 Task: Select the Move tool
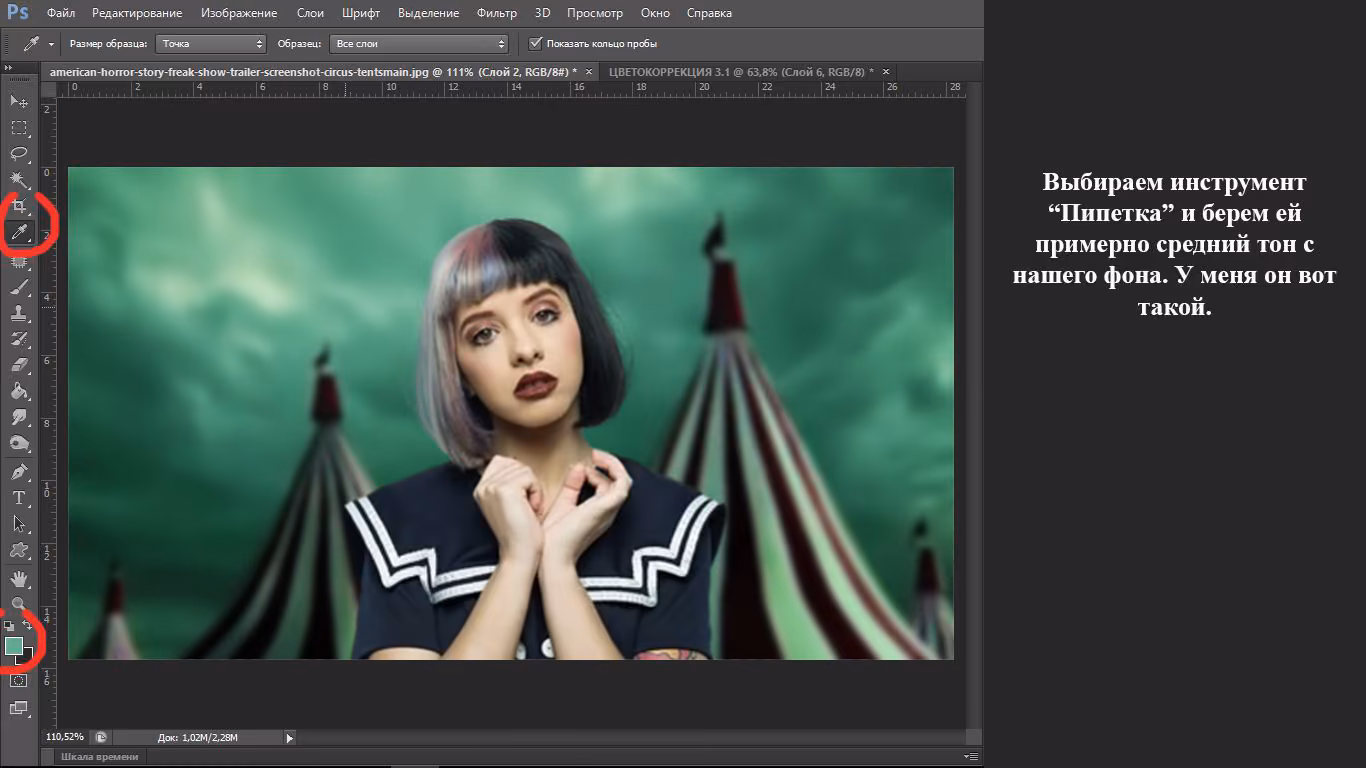(x=19, y=101)
